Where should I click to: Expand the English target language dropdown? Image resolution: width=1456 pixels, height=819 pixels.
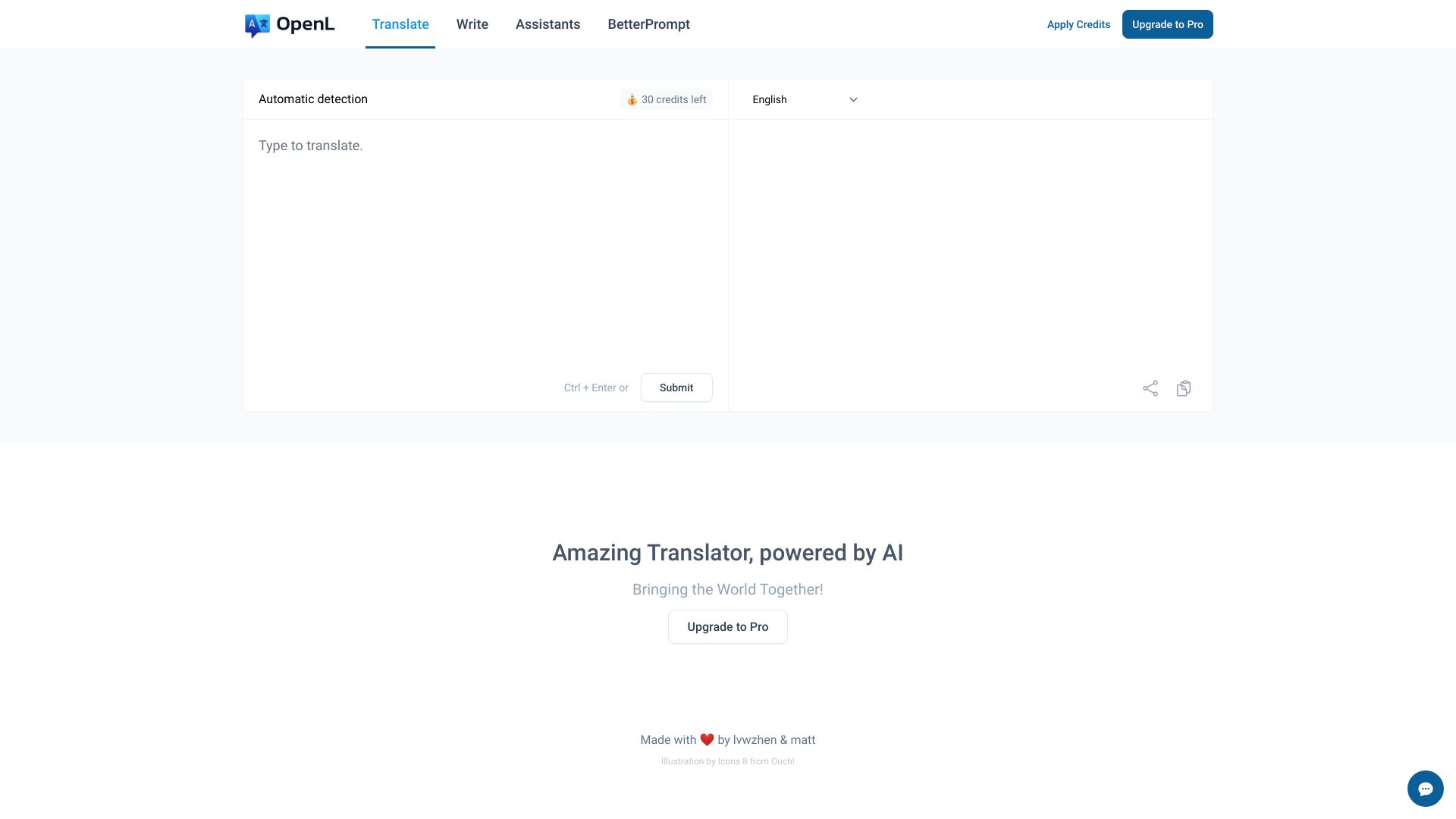805,99
